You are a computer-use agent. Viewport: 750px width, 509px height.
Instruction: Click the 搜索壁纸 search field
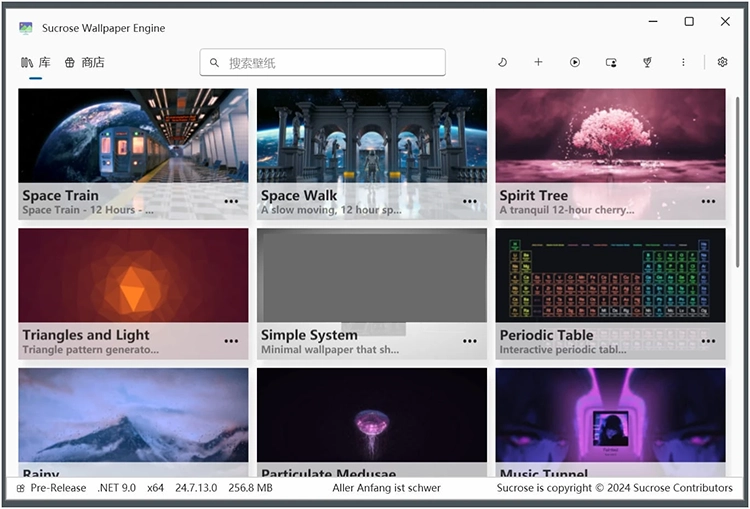point(322,63)
